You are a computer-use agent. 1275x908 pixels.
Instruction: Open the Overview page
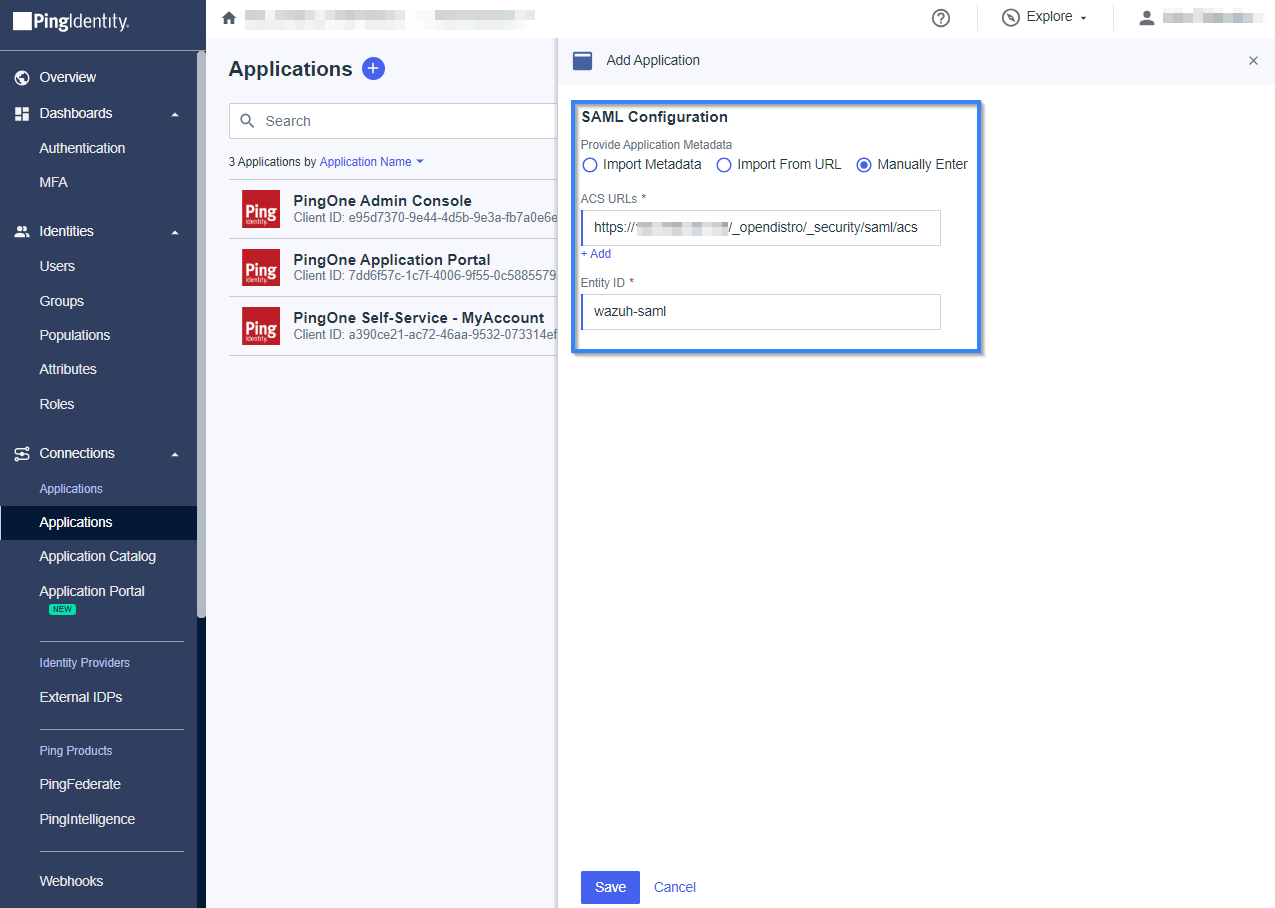point(68,77)
